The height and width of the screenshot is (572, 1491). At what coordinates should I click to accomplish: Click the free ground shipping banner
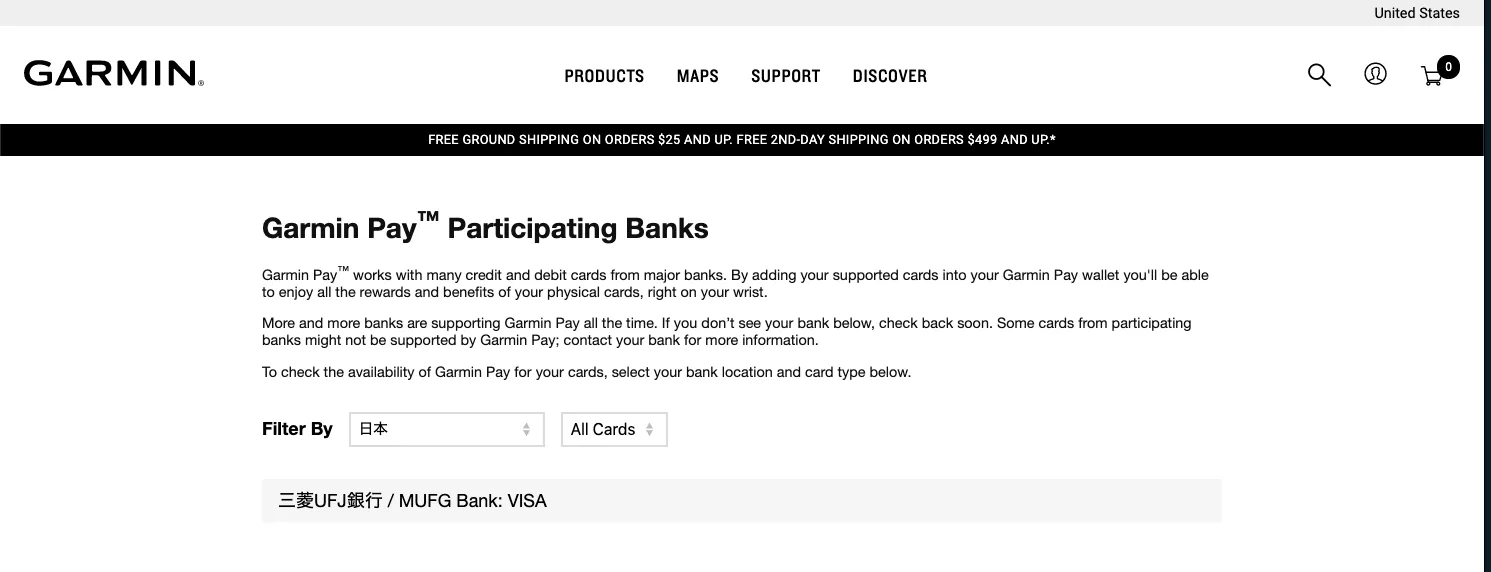741,140
